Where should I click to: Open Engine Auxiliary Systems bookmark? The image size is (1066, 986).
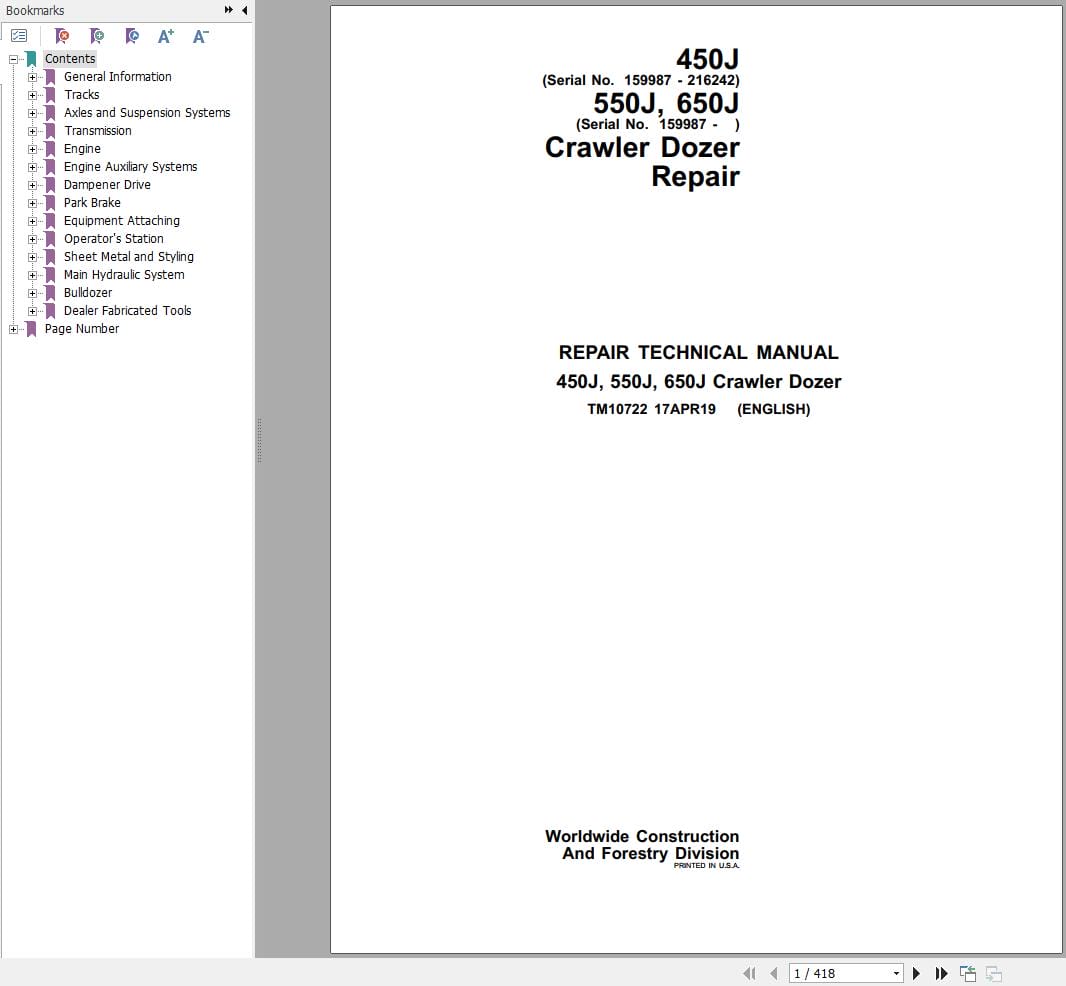pos(131,167)
